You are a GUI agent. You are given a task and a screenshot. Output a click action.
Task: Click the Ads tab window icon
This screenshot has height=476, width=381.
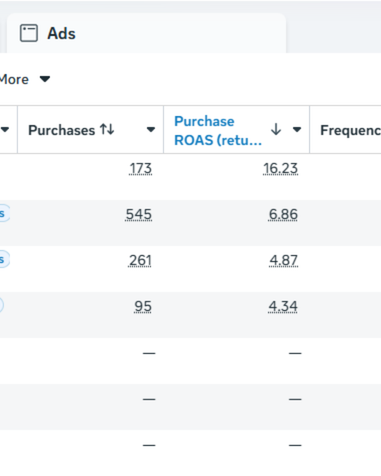pyautogui.click(x=29, y=33)
